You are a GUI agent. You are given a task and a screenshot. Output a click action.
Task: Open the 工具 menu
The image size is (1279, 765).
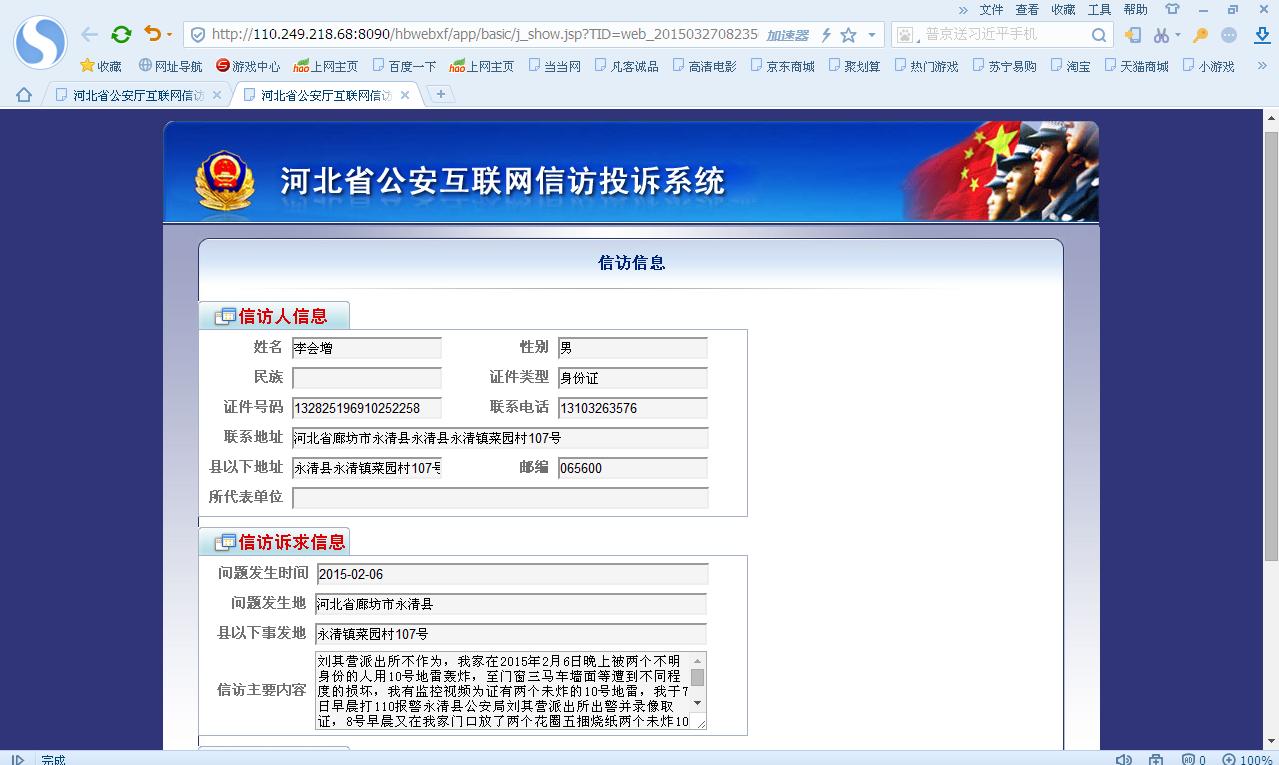[x=1099, y=9]
